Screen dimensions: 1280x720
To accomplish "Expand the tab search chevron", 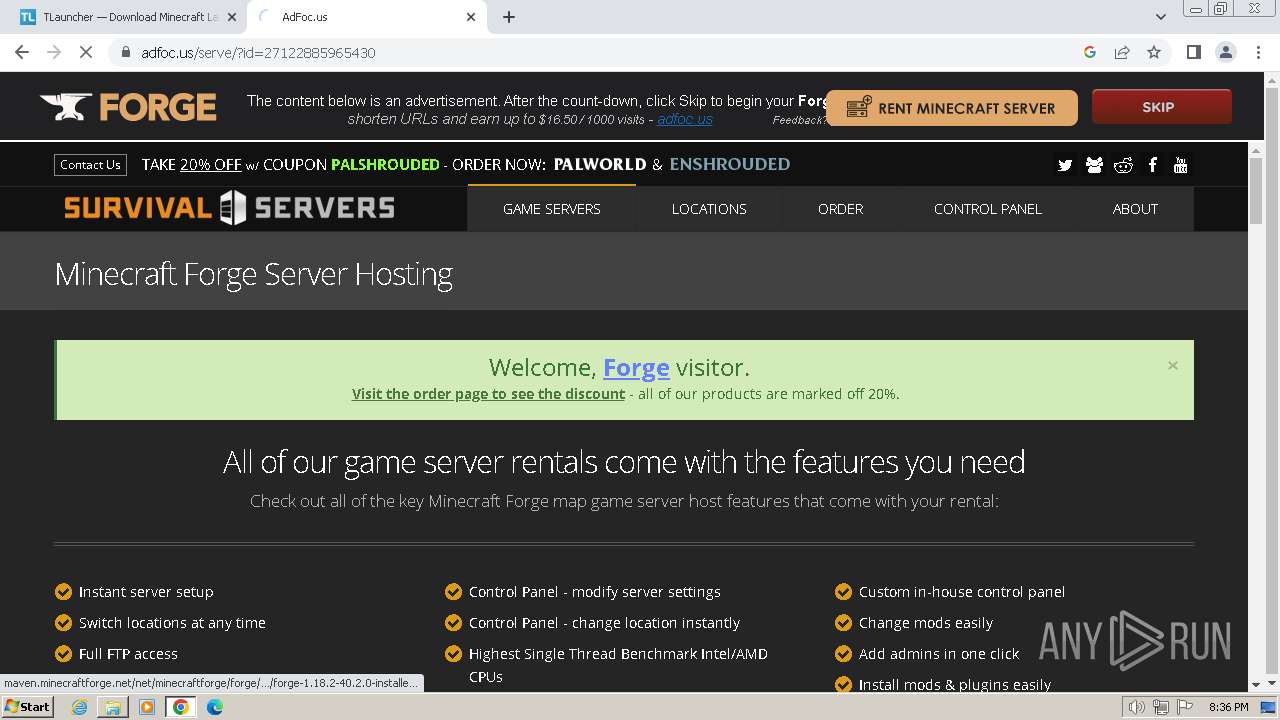I will click(1160, 17).
